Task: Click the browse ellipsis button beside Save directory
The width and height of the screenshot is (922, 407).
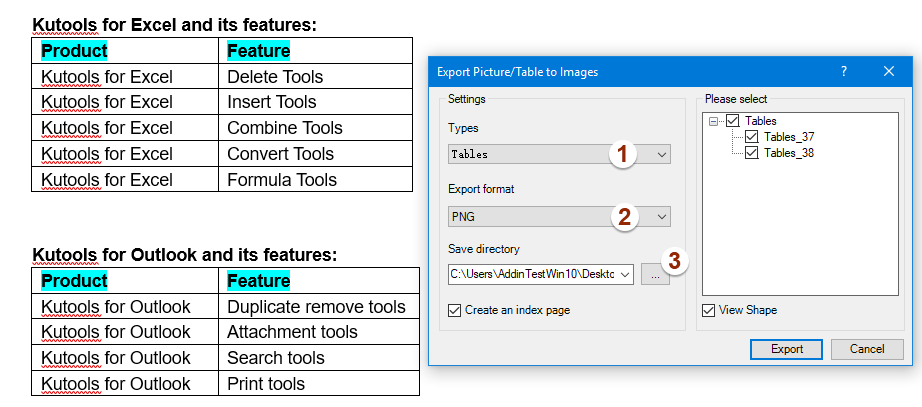Action: point(655,274)
